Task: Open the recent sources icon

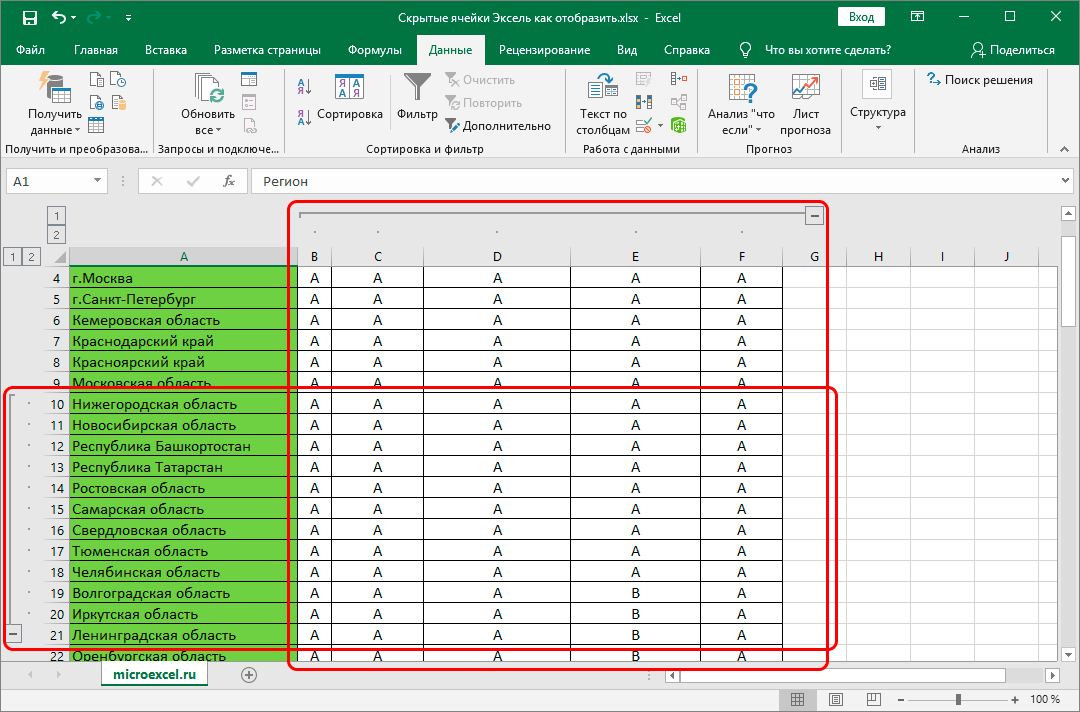Action: (118, 80)
